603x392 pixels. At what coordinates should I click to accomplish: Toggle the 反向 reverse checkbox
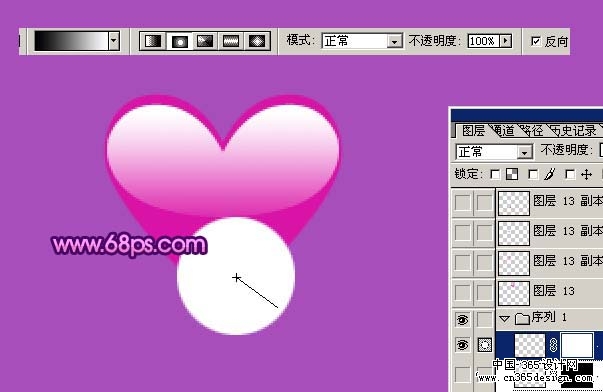click(x=536, y=41)
